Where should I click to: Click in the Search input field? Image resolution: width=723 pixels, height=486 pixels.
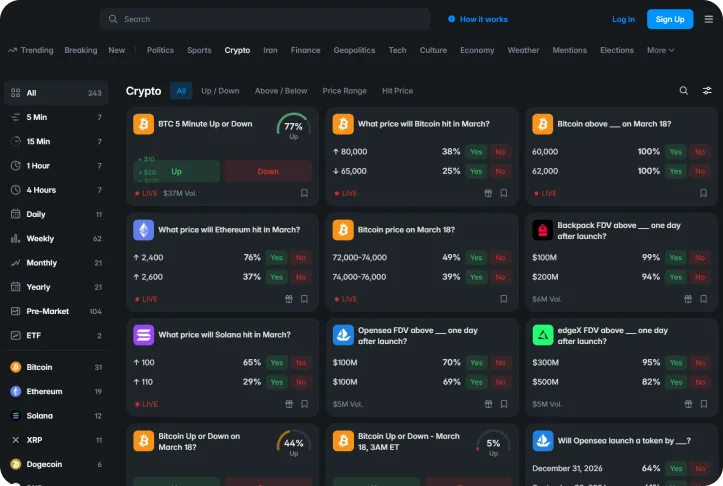pyautogui.click(x=265, y=19)
